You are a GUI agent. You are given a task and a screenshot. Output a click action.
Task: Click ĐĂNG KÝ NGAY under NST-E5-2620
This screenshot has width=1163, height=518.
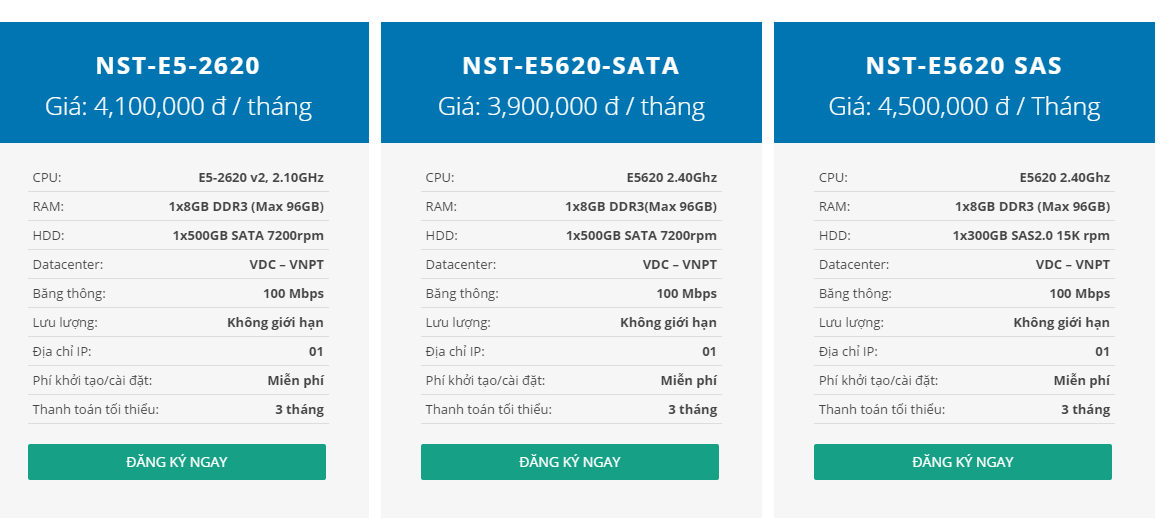click(177, 462)
